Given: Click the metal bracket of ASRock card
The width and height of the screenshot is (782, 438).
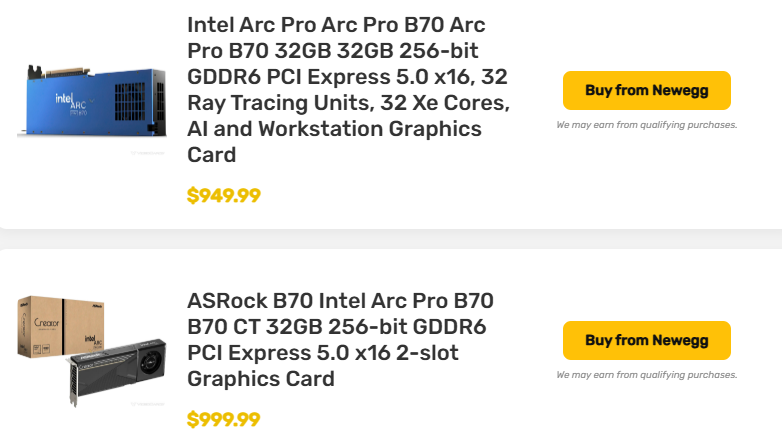Looking at the screenshot, I should click(x=74, y=383).
